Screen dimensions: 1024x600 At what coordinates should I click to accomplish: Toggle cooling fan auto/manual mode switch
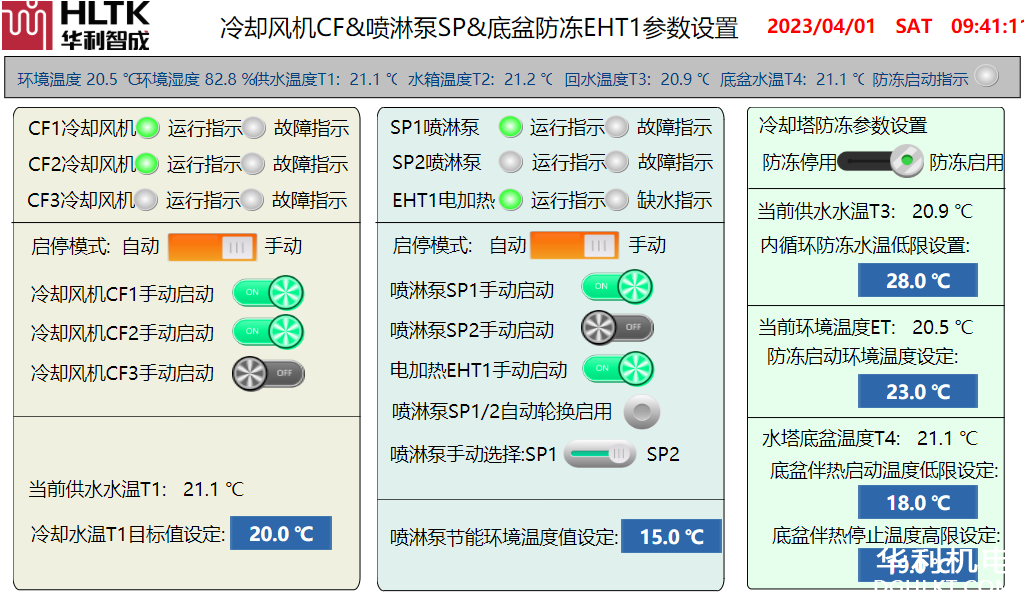212,247
